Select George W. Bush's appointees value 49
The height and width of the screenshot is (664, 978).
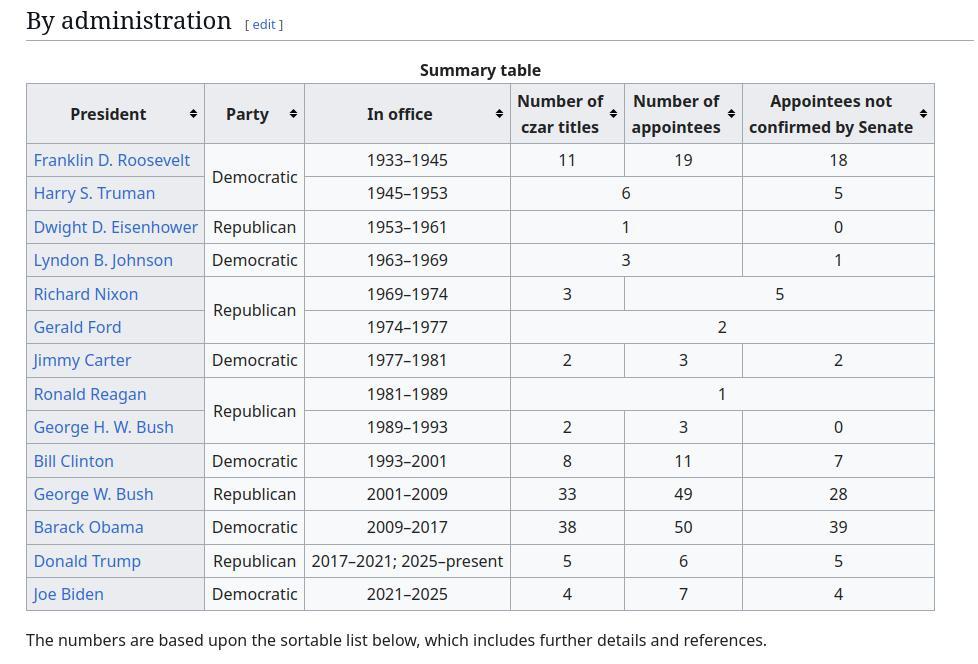point(683,494)
